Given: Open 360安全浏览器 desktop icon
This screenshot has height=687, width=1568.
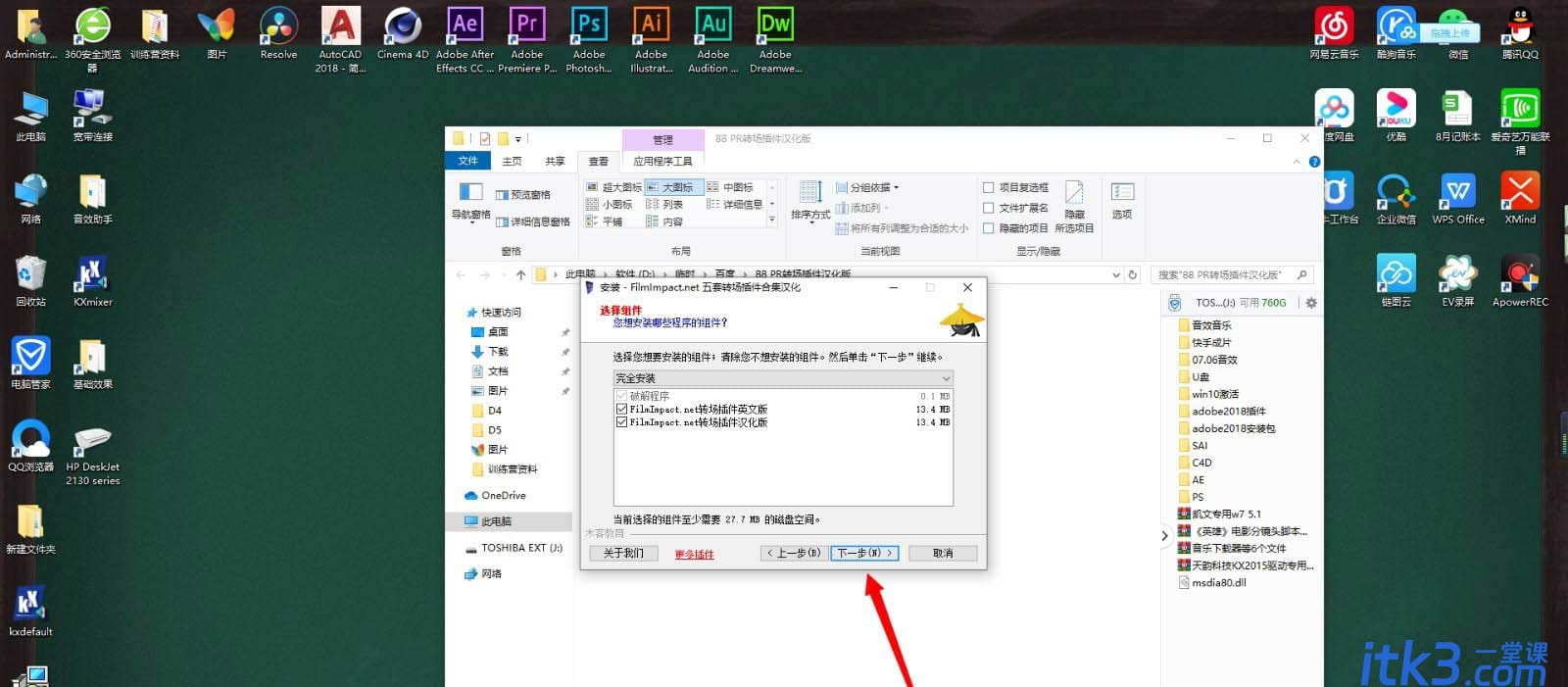Looking at the screenshot, I should coord(92,39).
